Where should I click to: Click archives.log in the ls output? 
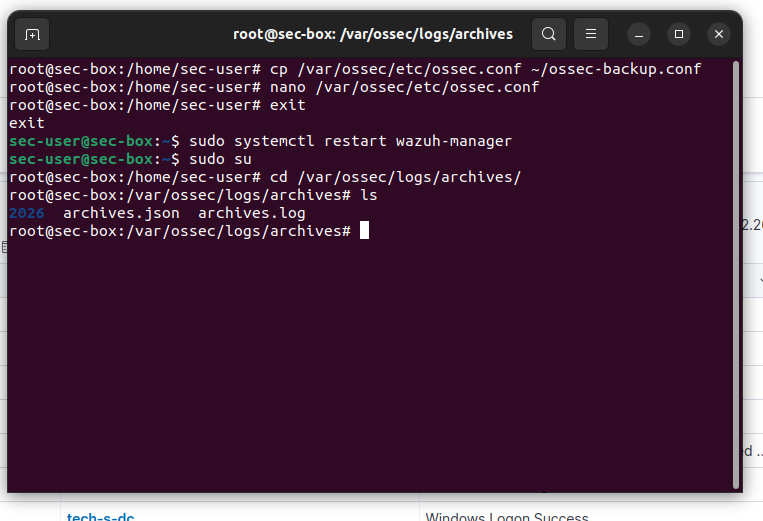coord(251,213)
